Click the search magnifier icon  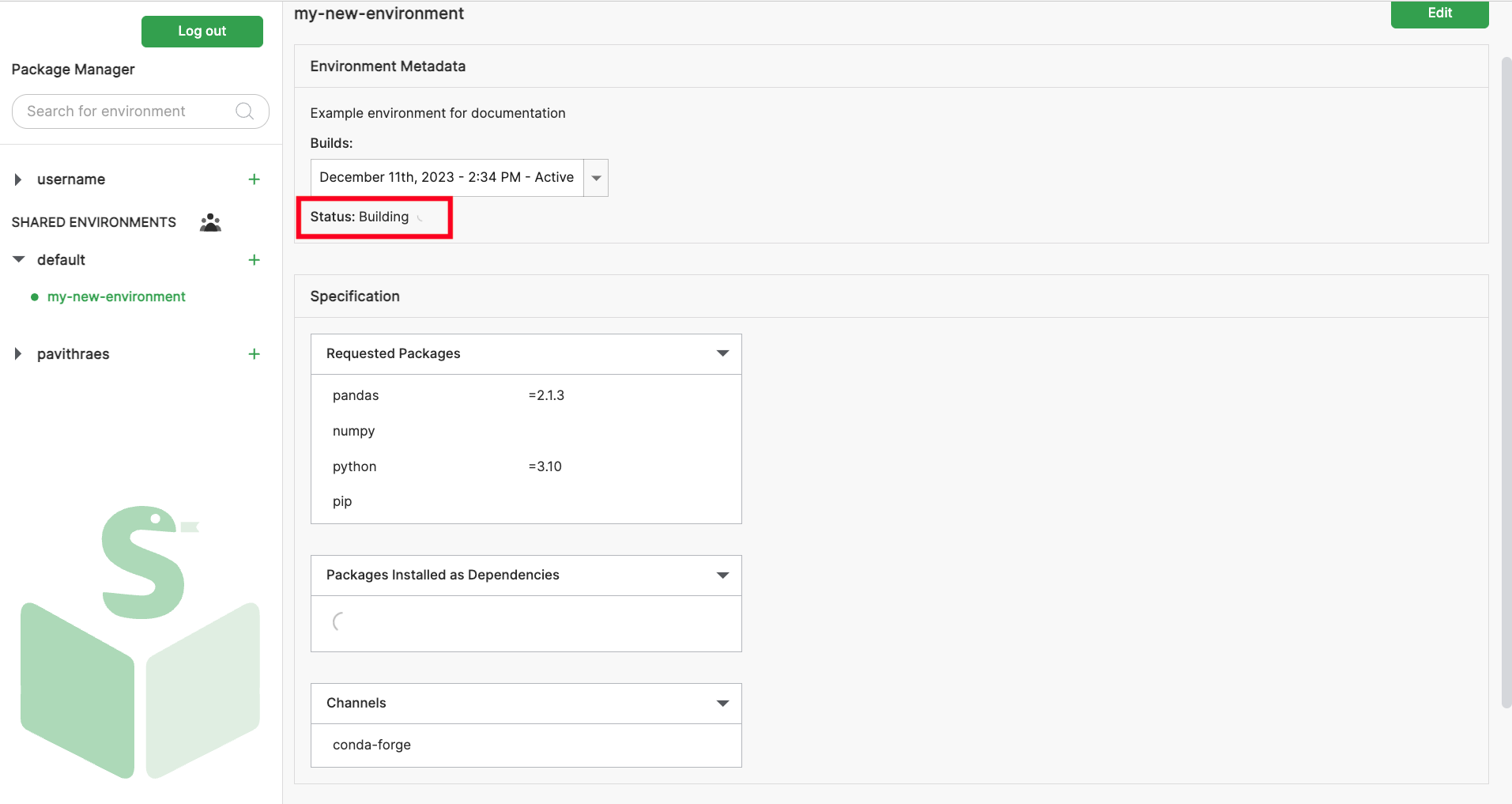[245, 111]
